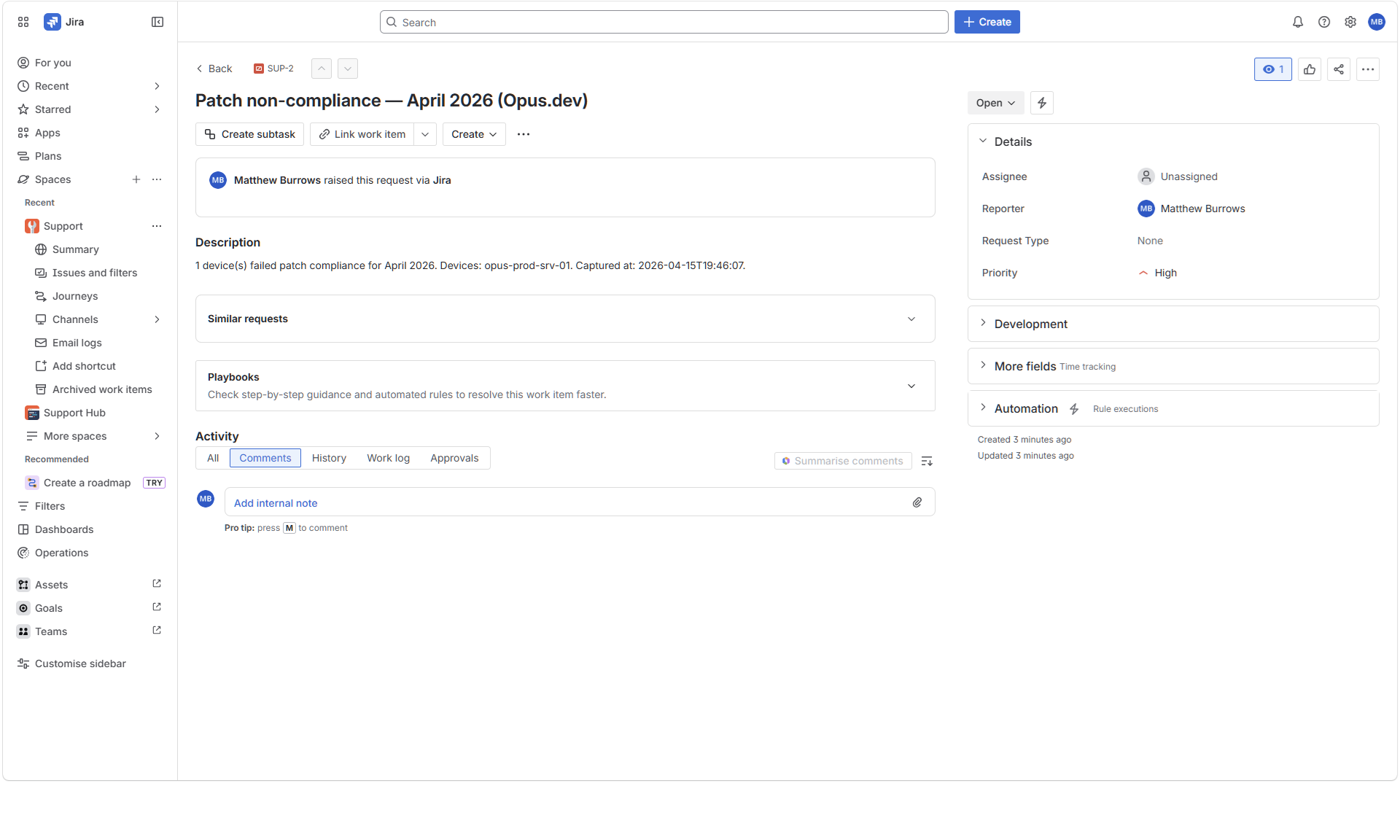Open For you in sidebar

pos(89,63)
